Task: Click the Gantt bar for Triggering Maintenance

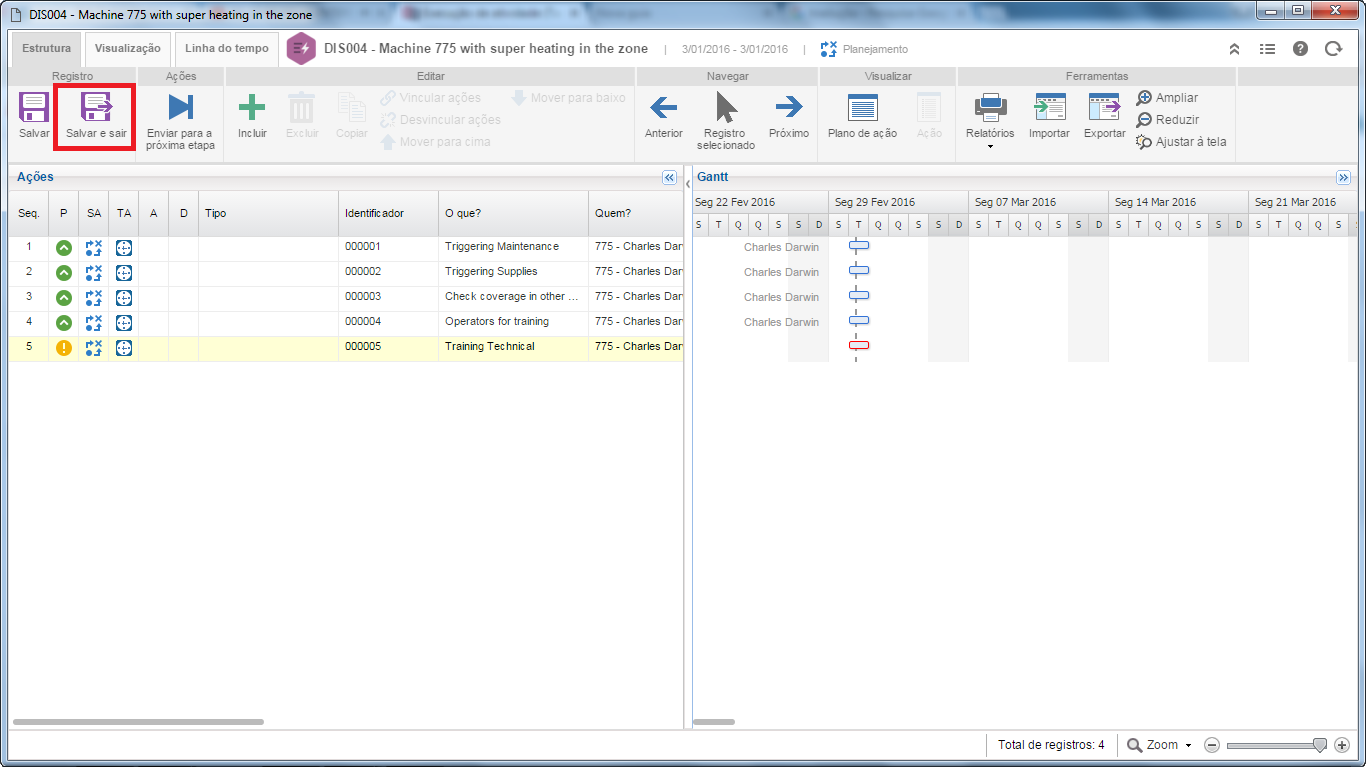Action: click(859, 245)
